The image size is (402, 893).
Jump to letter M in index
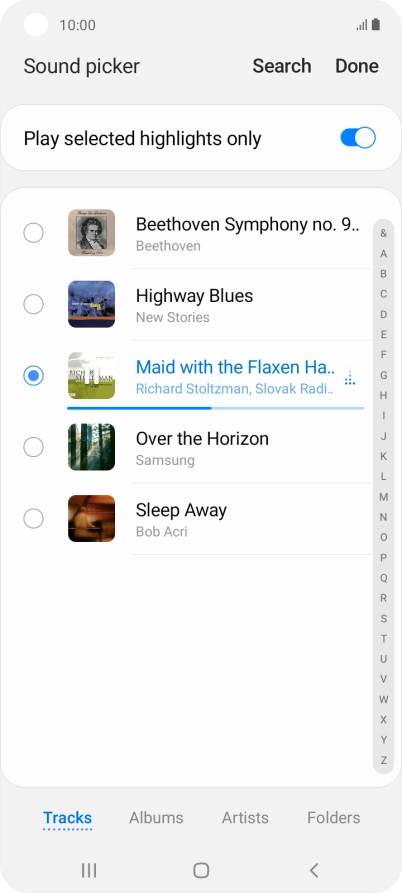pos(384,497)
